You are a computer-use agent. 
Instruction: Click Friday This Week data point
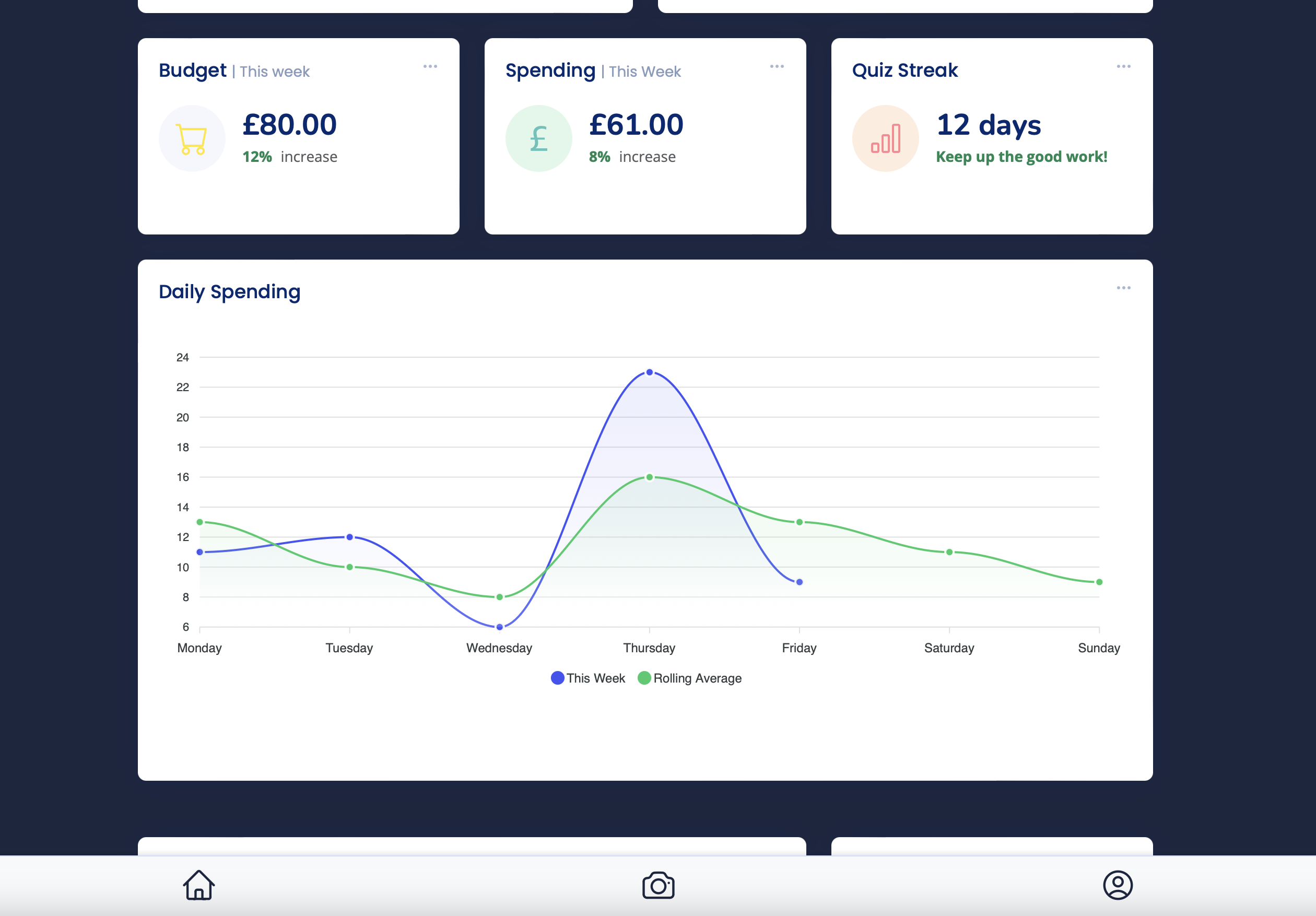click(799, 582)
